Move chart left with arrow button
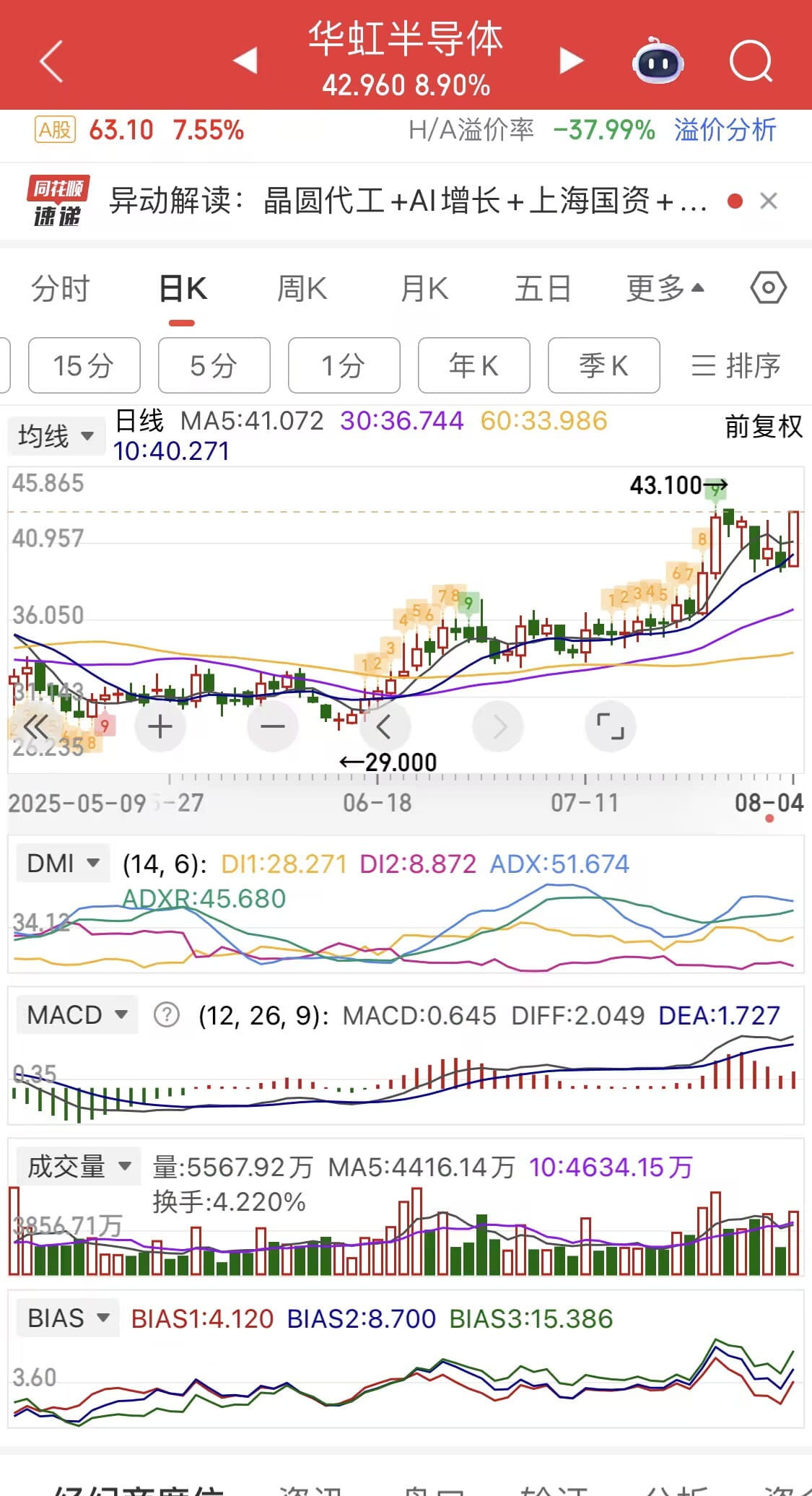 tap(384, 726)
